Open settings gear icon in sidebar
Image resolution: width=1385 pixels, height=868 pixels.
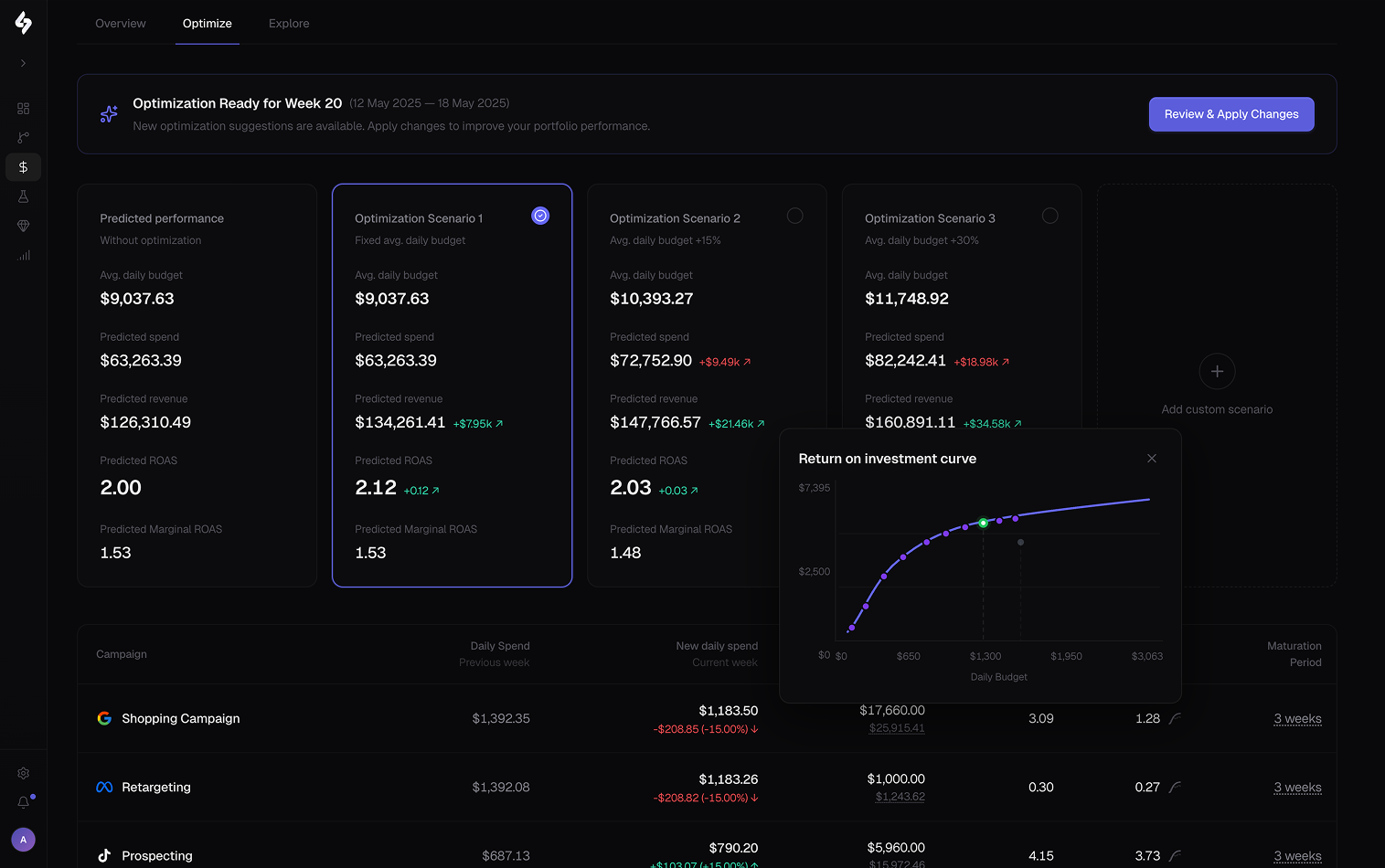pos(24,773)
